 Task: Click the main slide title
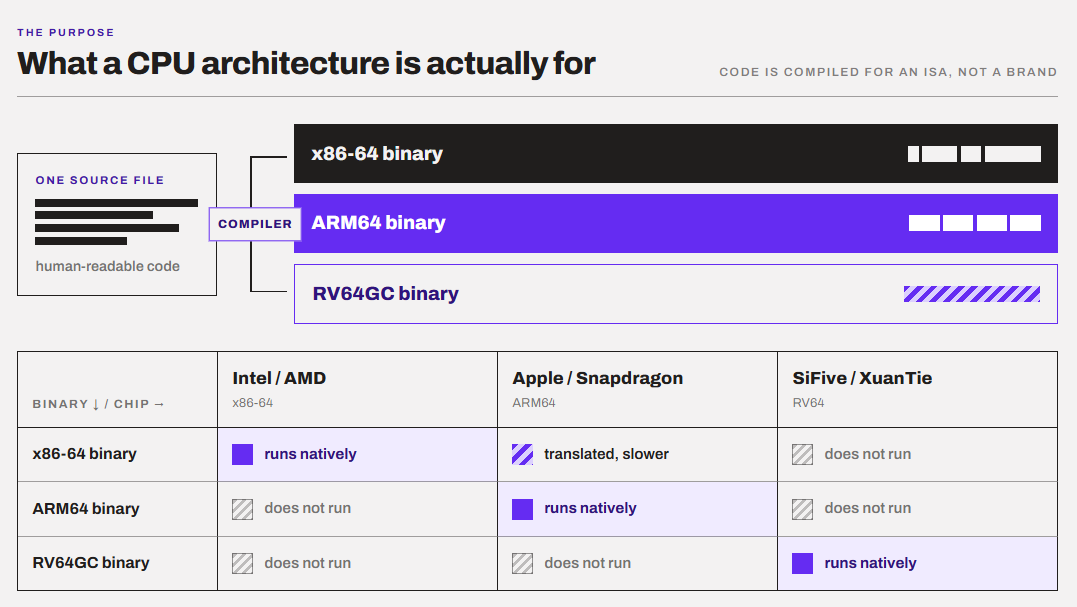[306, 63]
